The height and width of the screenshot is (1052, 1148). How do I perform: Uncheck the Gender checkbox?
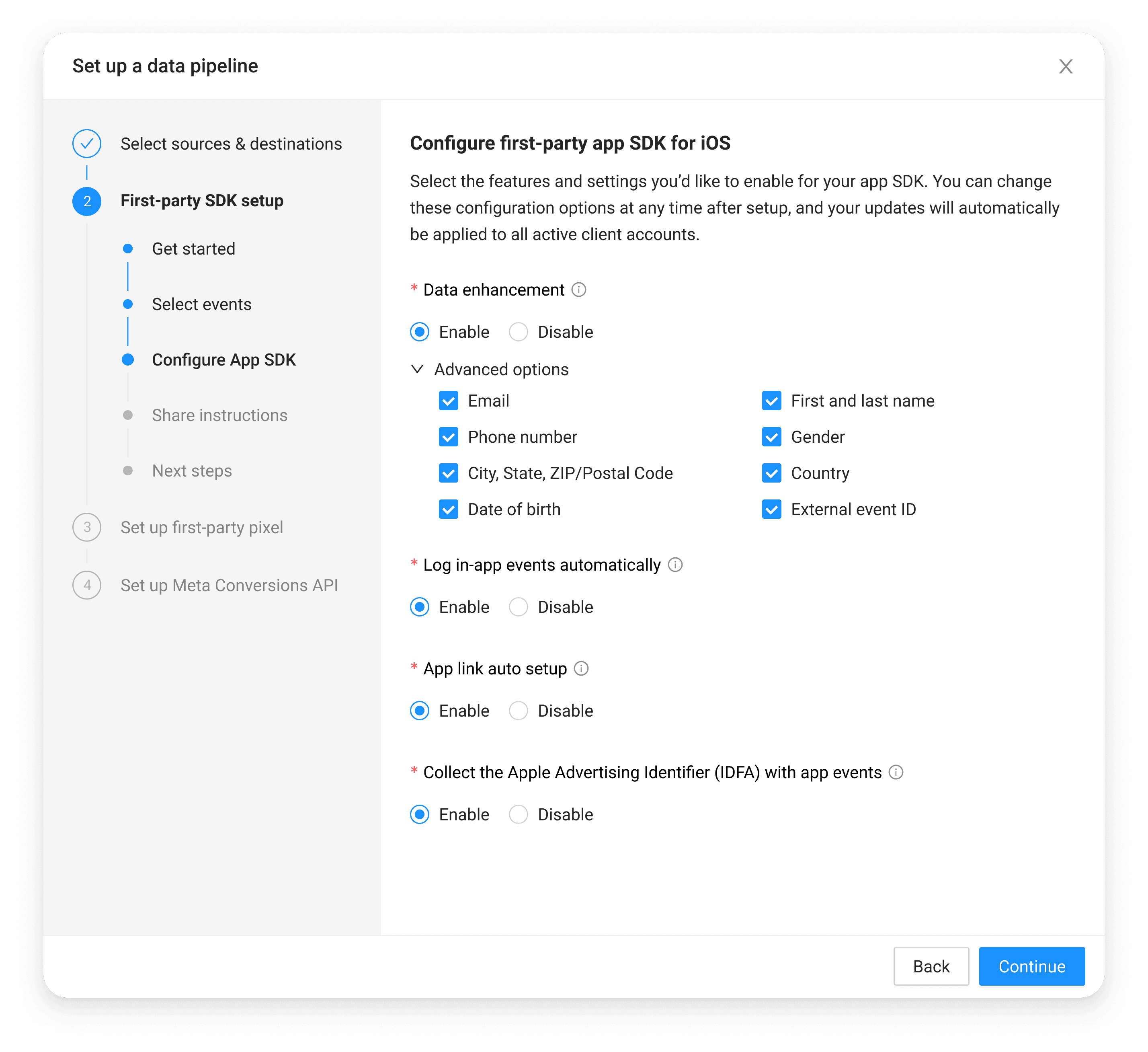[772, 438]
